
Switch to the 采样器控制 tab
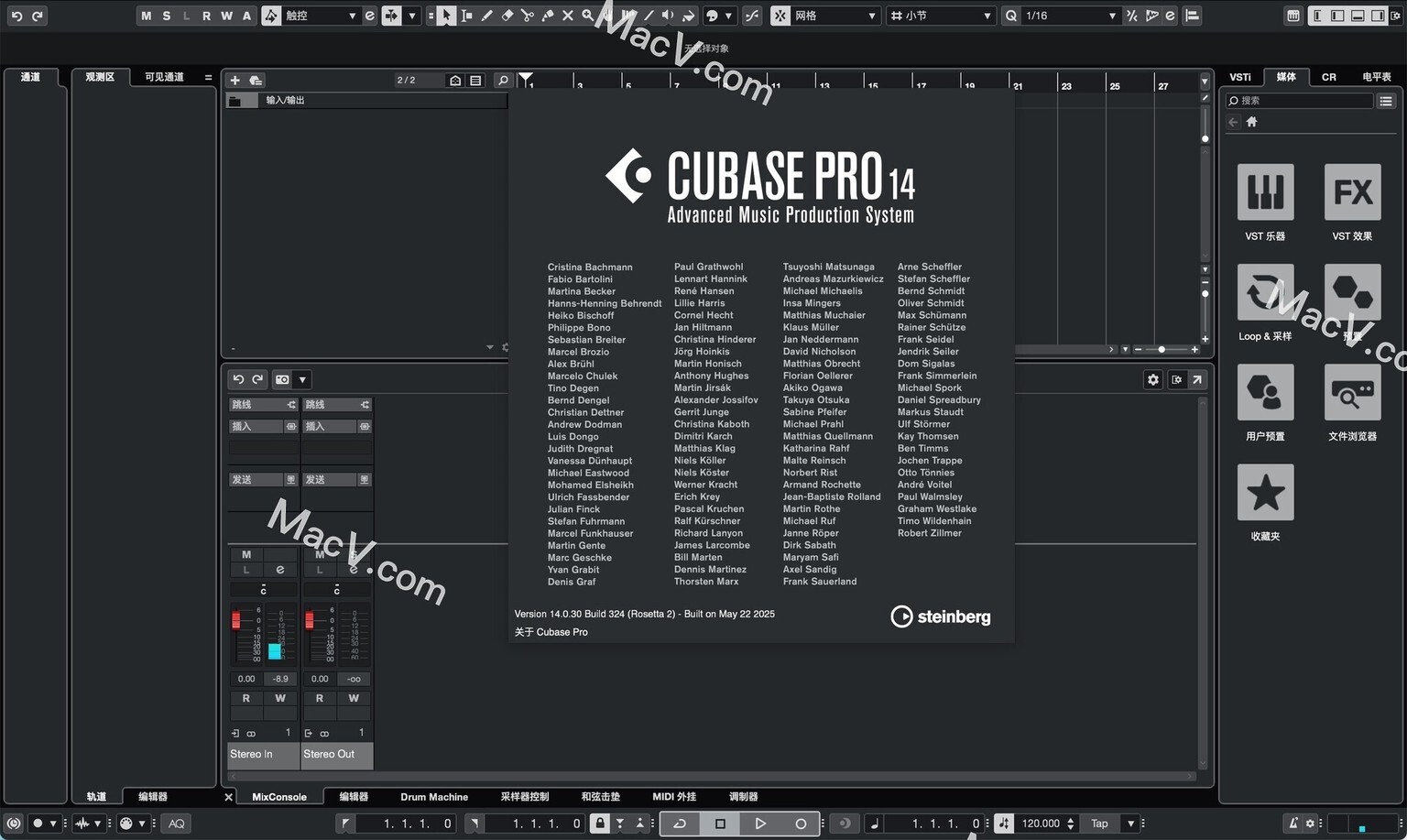click(525, 797)
